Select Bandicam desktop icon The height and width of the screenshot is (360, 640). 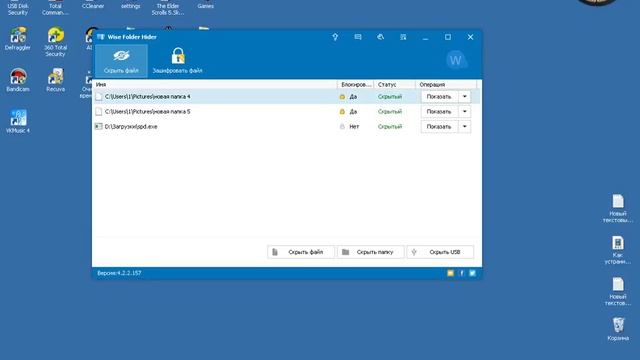point(18,80)
